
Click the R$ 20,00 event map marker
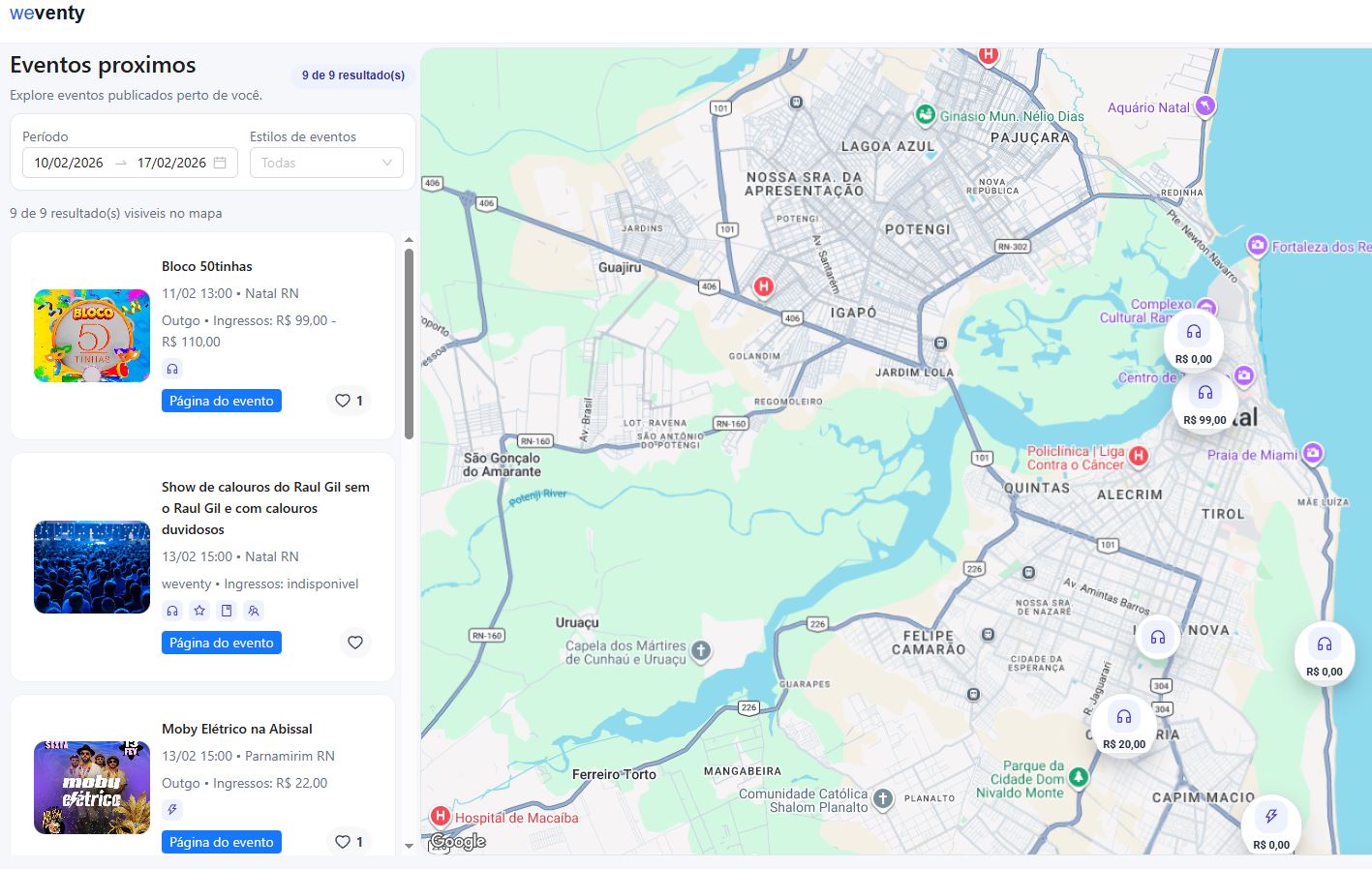click(x=1123, y=726)
